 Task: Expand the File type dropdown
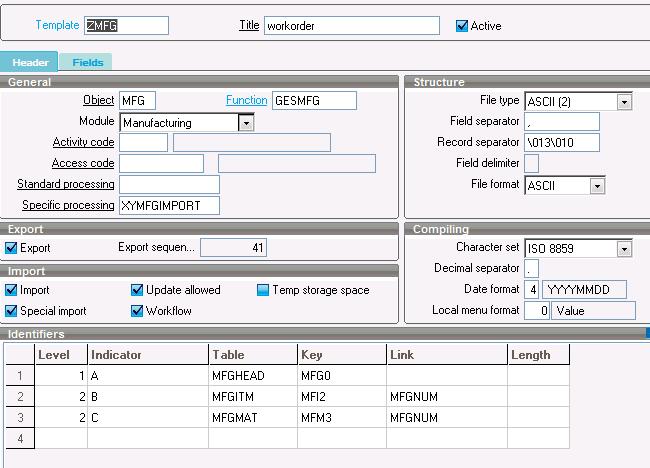pyautogui.click(x=624, y=101)
